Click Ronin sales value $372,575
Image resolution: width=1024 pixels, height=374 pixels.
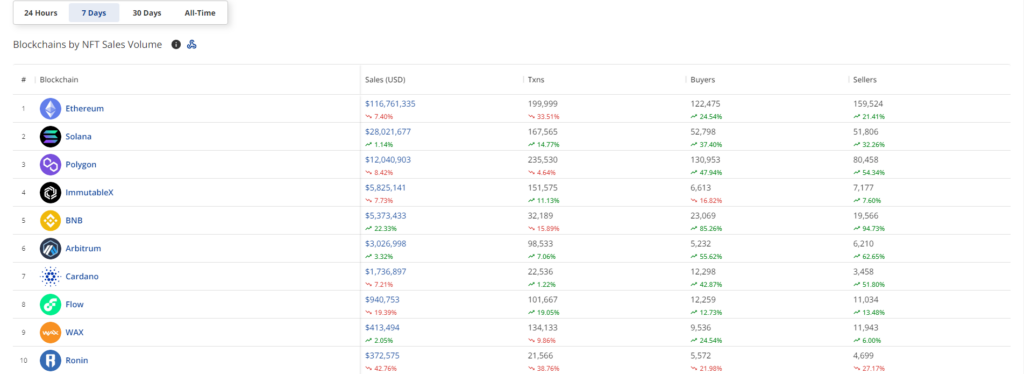[x=383, y=356]
